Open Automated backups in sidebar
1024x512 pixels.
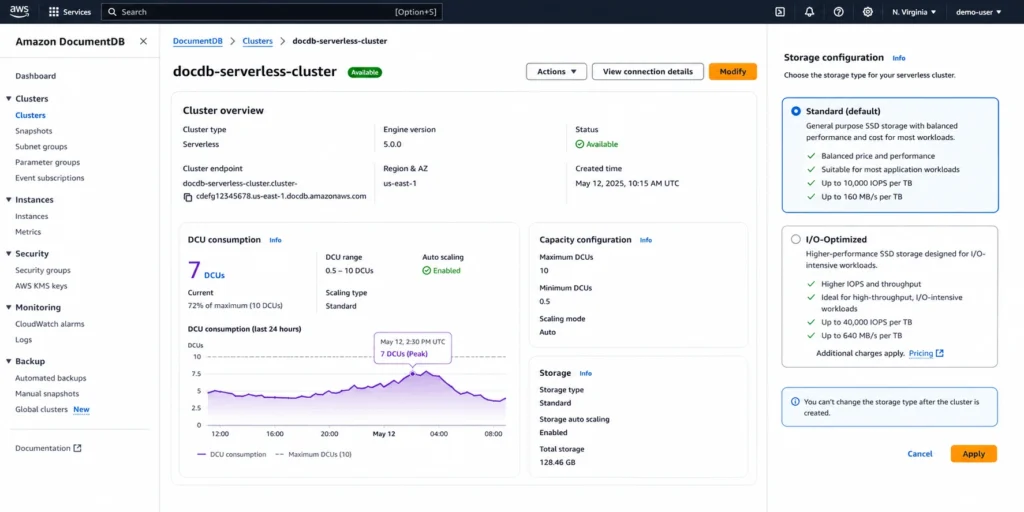coord(50,378)
